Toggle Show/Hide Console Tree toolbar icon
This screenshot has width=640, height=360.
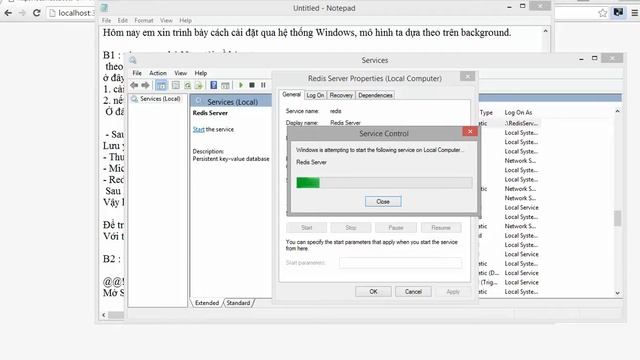[x=162, y=85]
